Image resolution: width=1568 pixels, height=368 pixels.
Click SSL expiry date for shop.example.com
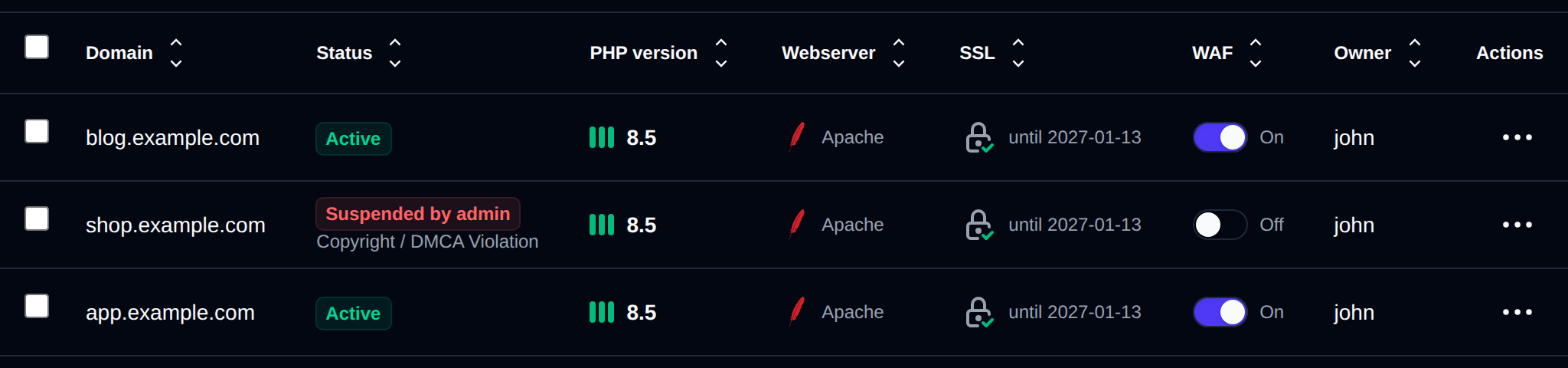(x=1075, y=225)
